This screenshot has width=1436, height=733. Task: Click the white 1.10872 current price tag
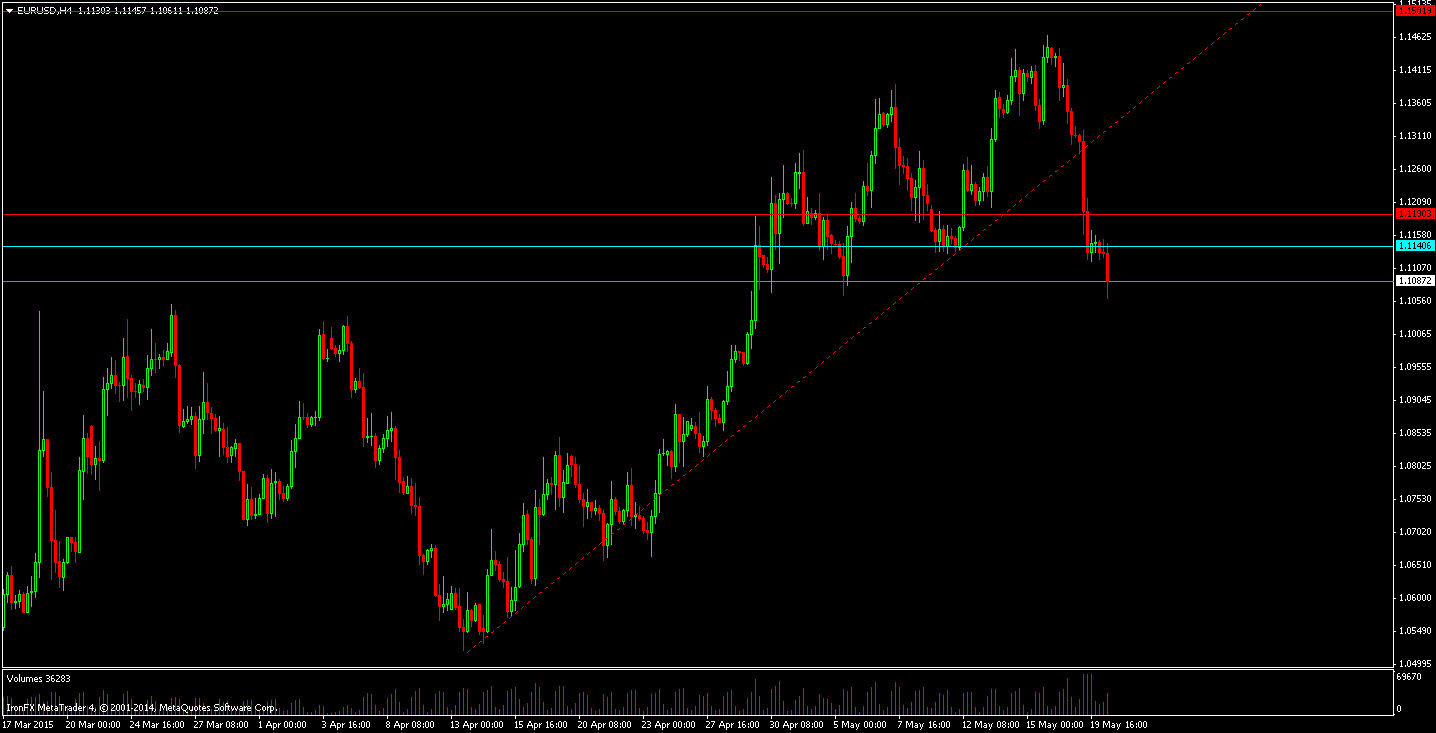1415,282
